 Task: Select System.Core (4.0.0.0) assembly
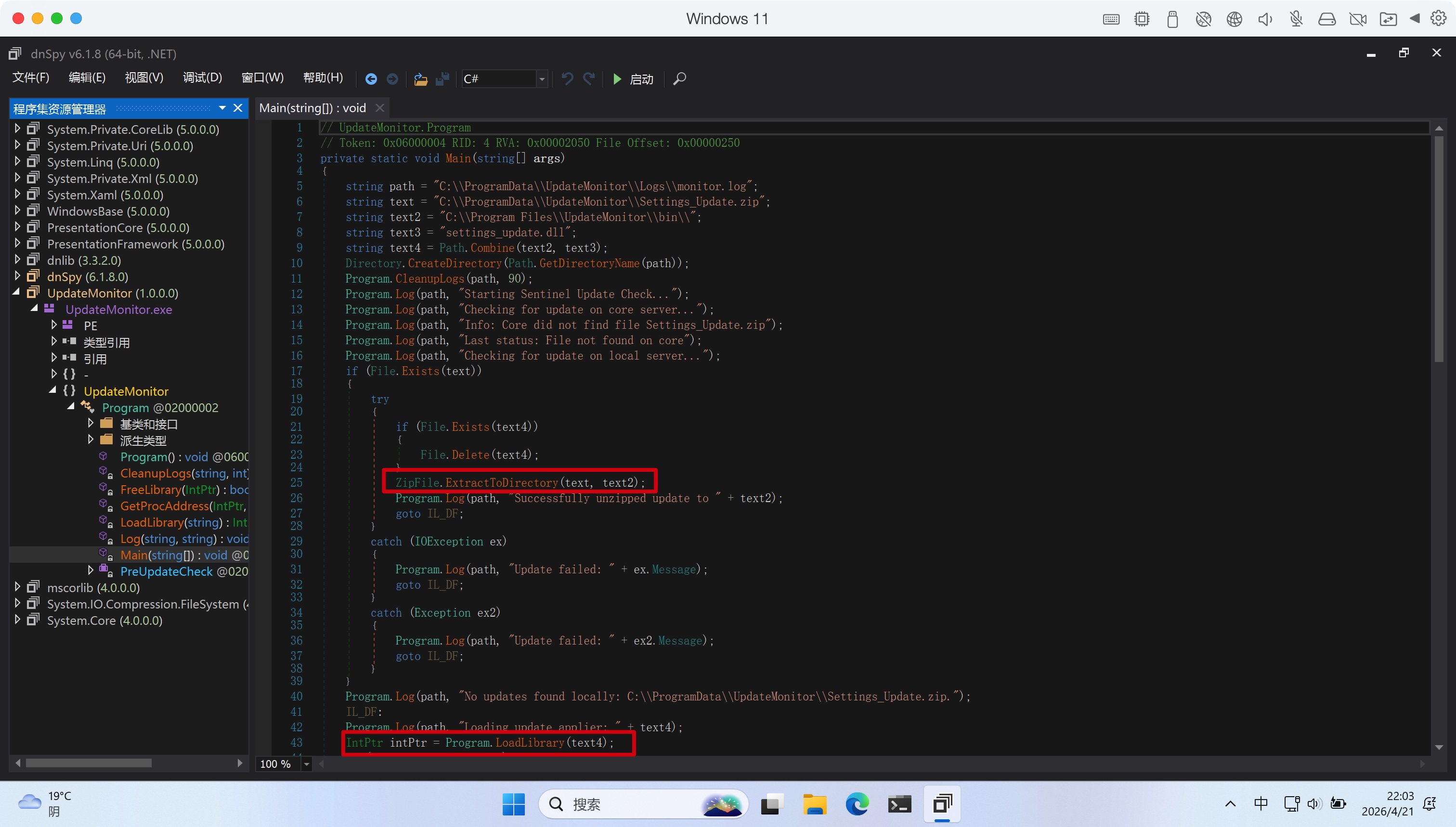point(104,621)
